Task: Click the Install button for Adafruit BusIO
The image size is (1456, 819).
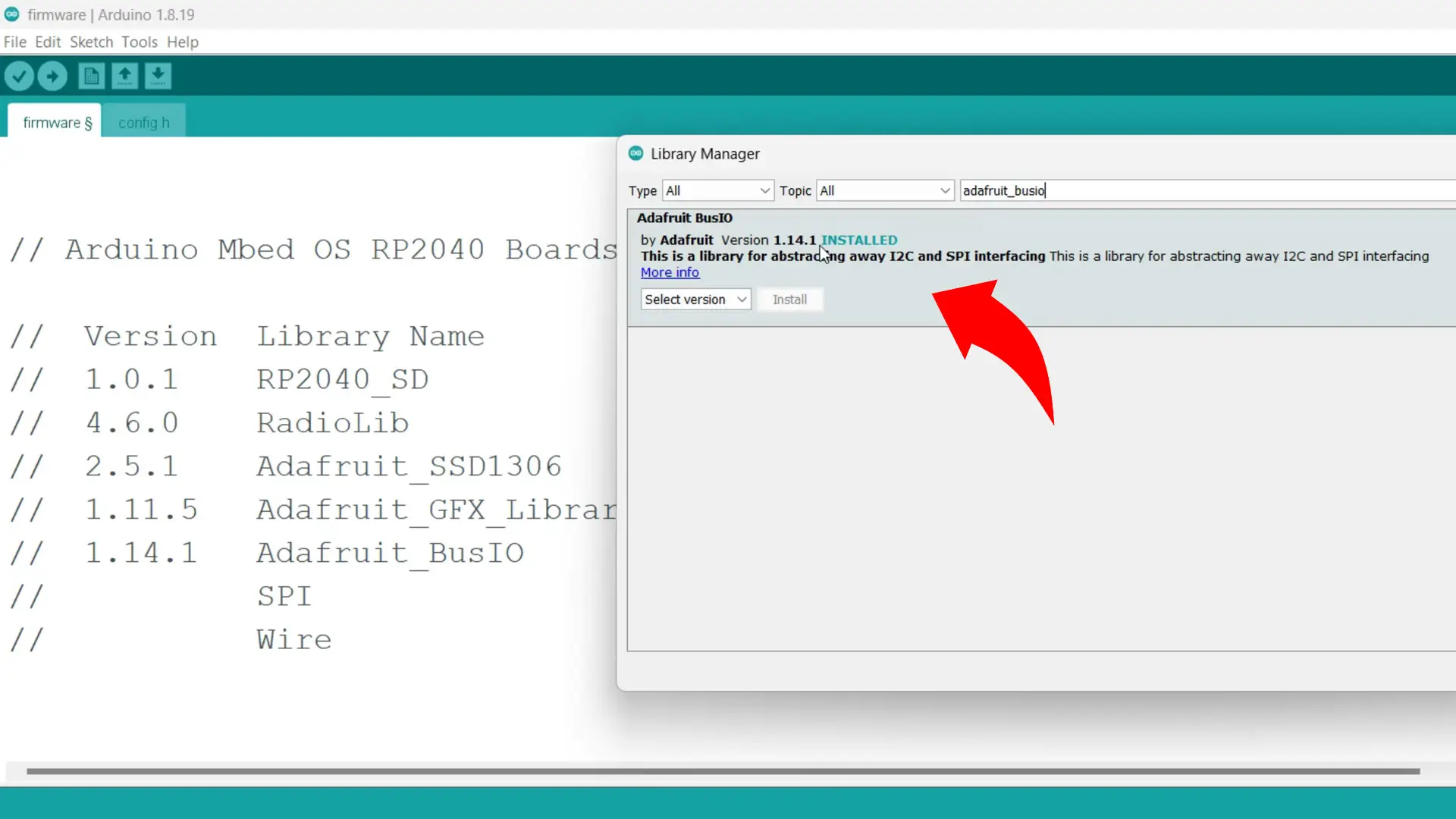Action: [x=789, y=300]
